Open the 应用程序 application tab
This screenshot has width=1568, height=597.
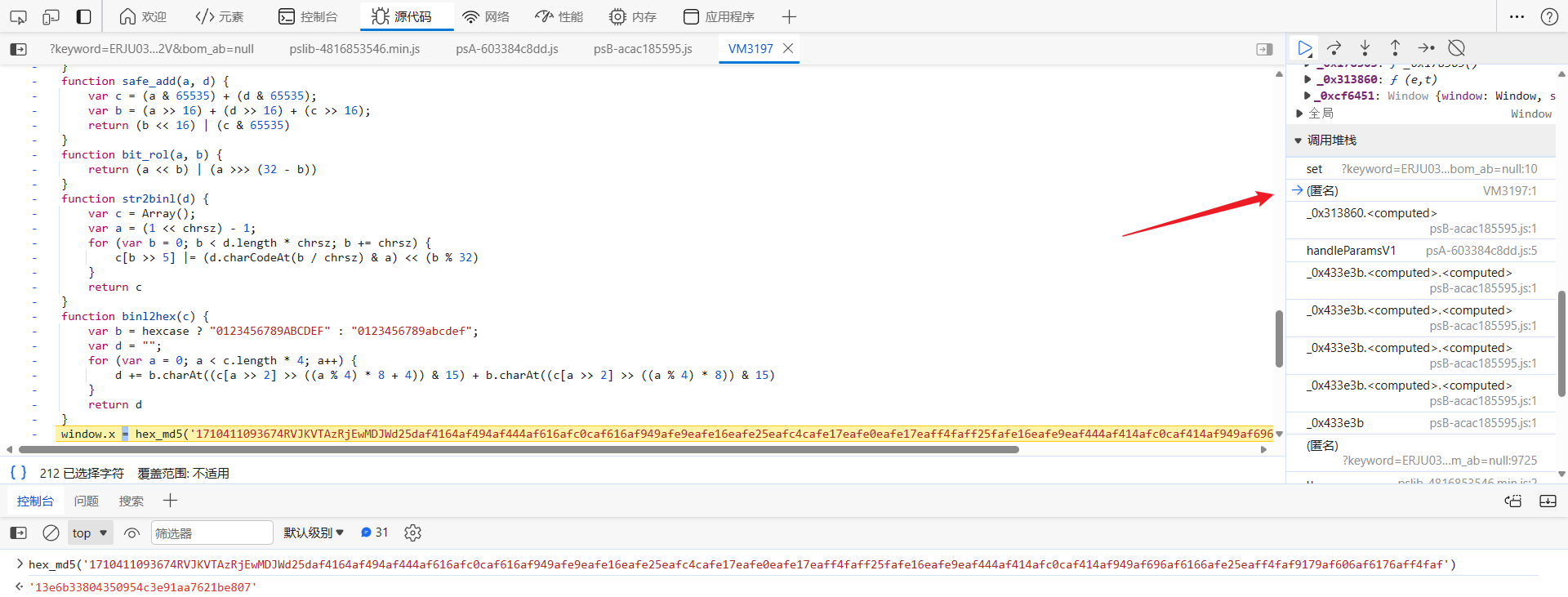coord(719,16)
